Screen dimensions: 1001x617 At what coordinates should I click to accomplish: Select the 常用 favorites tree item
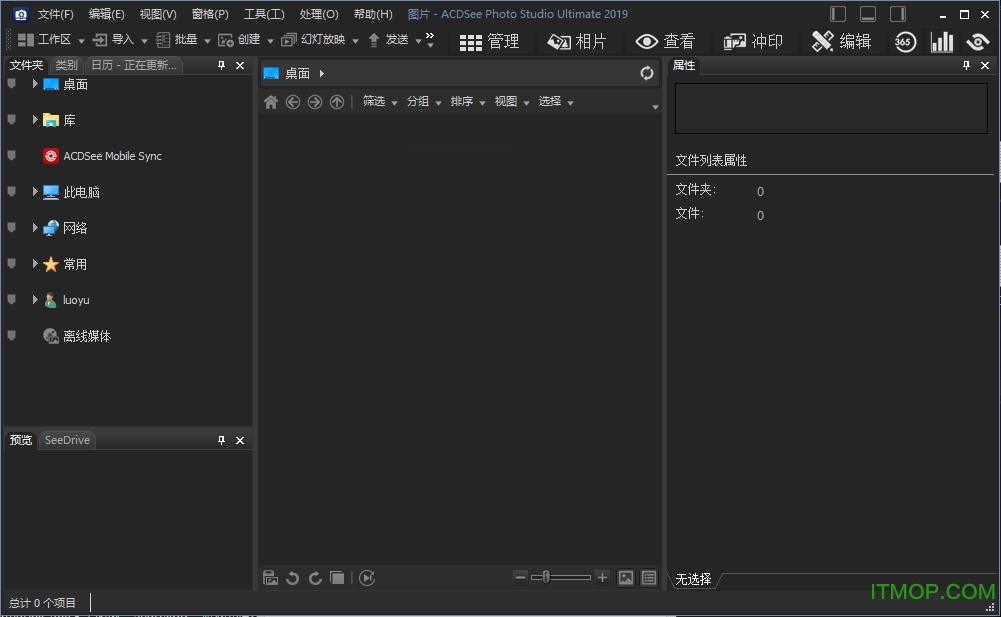[72, 264]
